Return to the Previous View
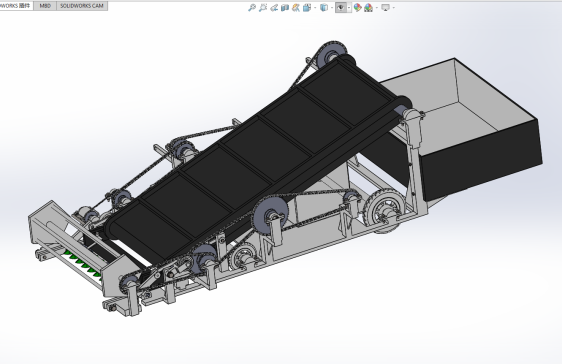The height and width of the screenshot is (364, 562). coord(274,8)
